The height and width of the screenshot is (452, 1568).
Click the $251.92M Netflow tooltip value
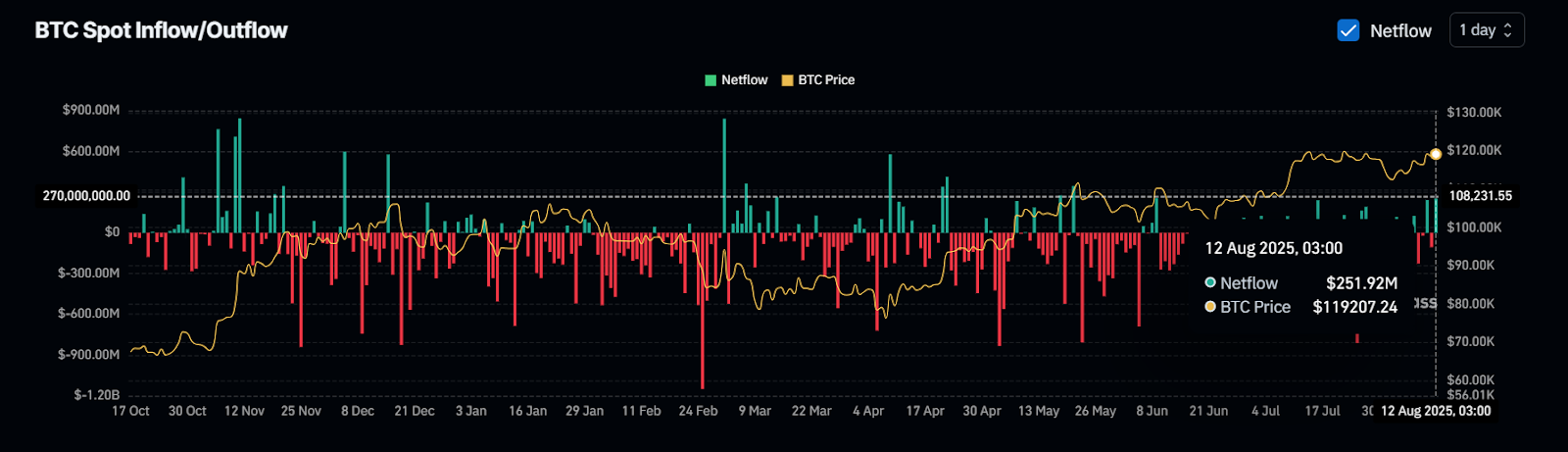1361,283
